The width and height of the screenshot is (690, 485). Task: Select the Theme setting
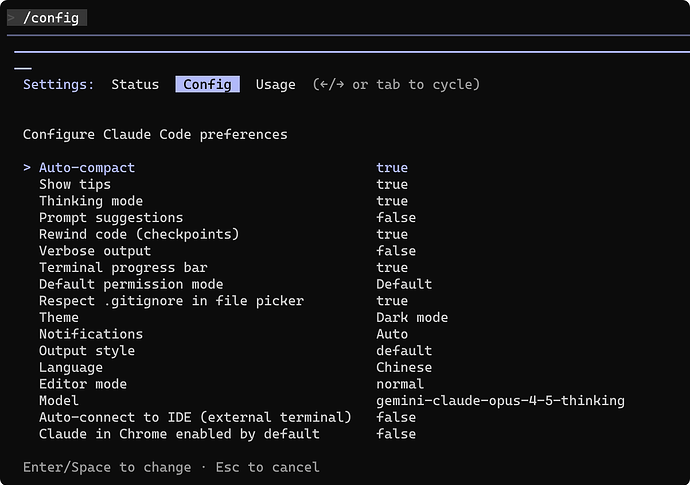[x=59, y=317]
